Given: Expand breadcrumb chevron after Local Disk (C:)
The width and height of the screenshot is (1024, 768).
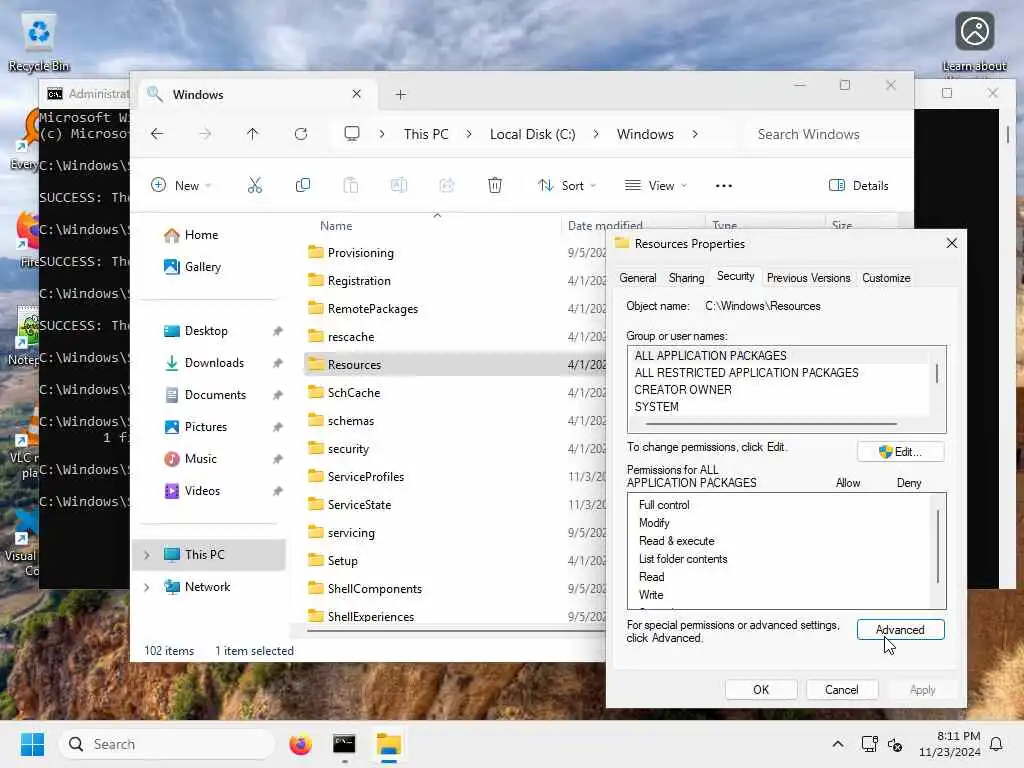Looking at the screenshot, I should pyautogui.click(x=596, y=134).
